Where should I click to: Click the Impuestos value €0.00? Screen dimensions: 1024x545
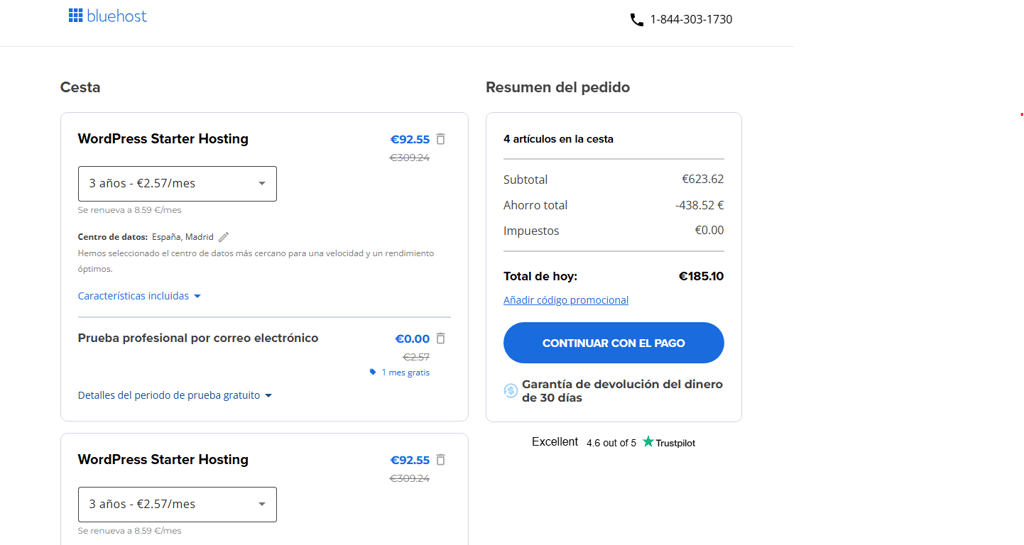[x=709, y=230]
